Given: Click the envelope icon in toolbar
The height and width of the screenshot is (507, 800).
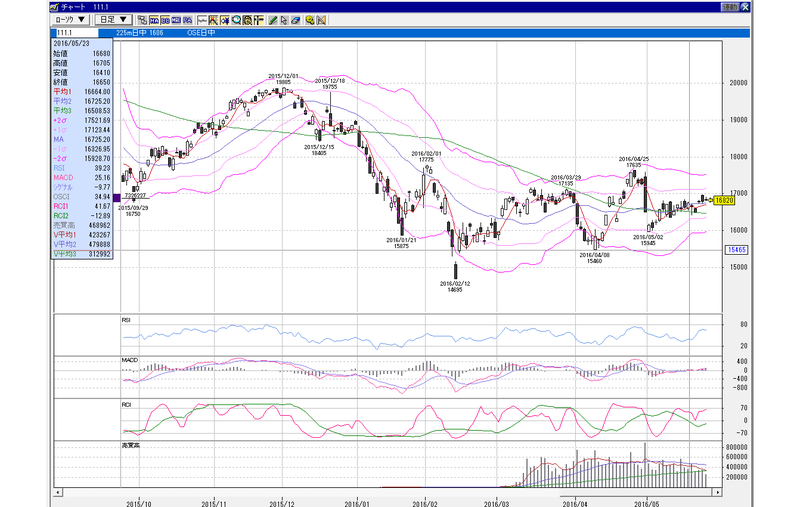Looking at the screenshot, I should pyautogui.click(x=321, y=20).
